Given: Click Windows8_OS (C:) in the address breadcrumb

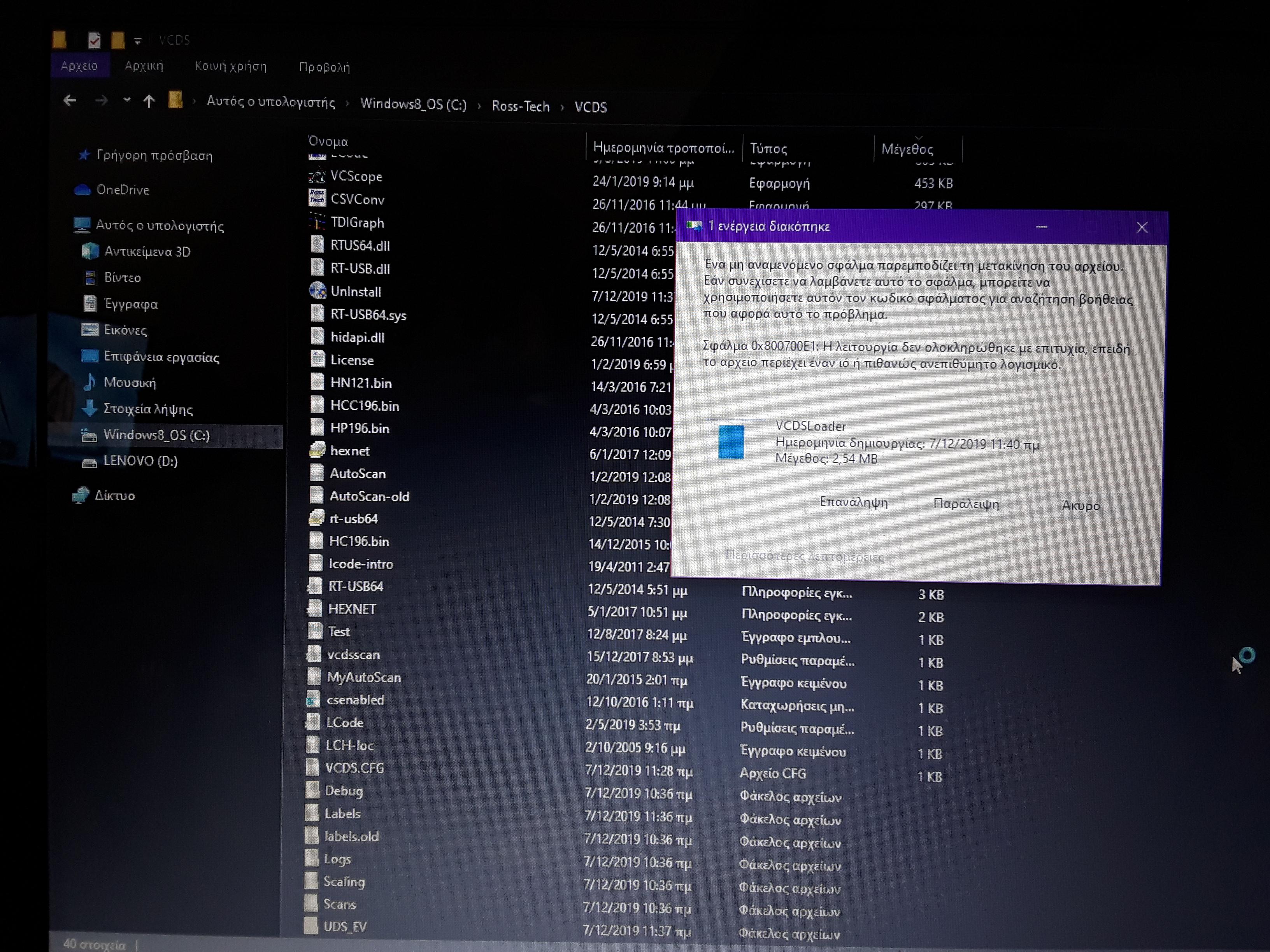Looking at the screenshot, I should coord(413,105).
